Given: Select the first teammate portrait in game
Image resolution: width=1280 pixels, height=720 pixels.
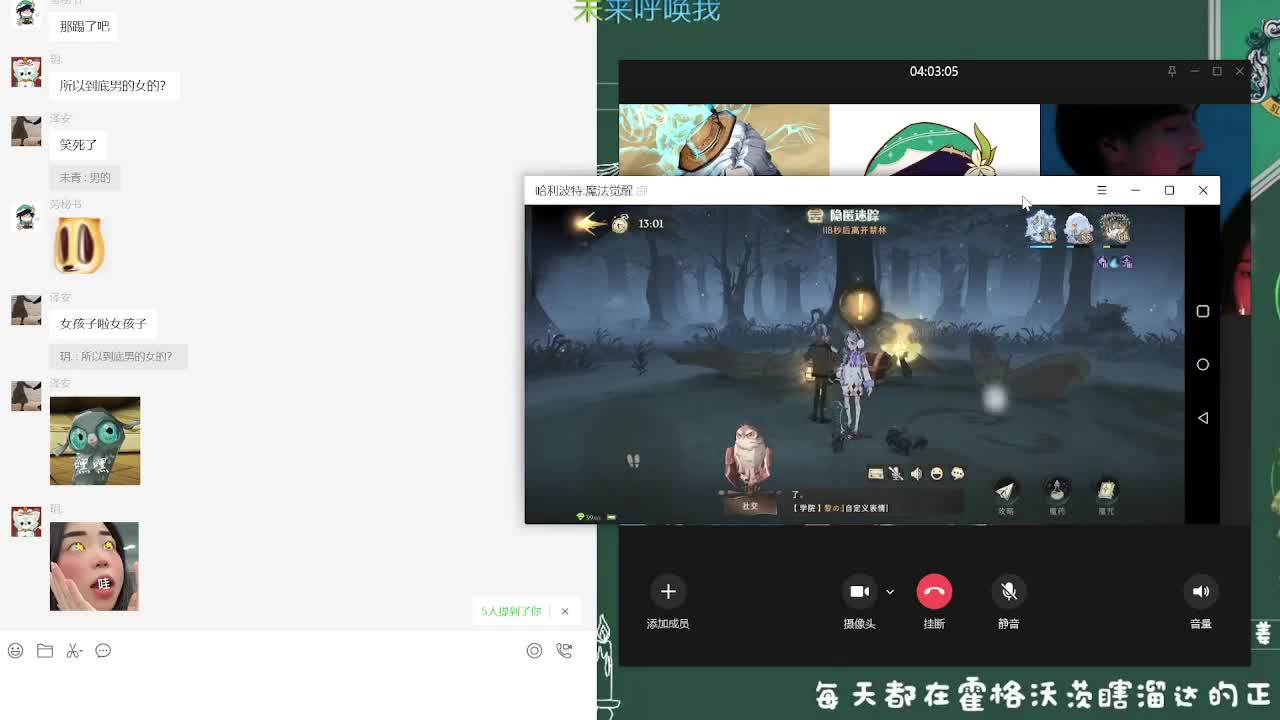Looking at the screenshot, I should click(1040, 227).
